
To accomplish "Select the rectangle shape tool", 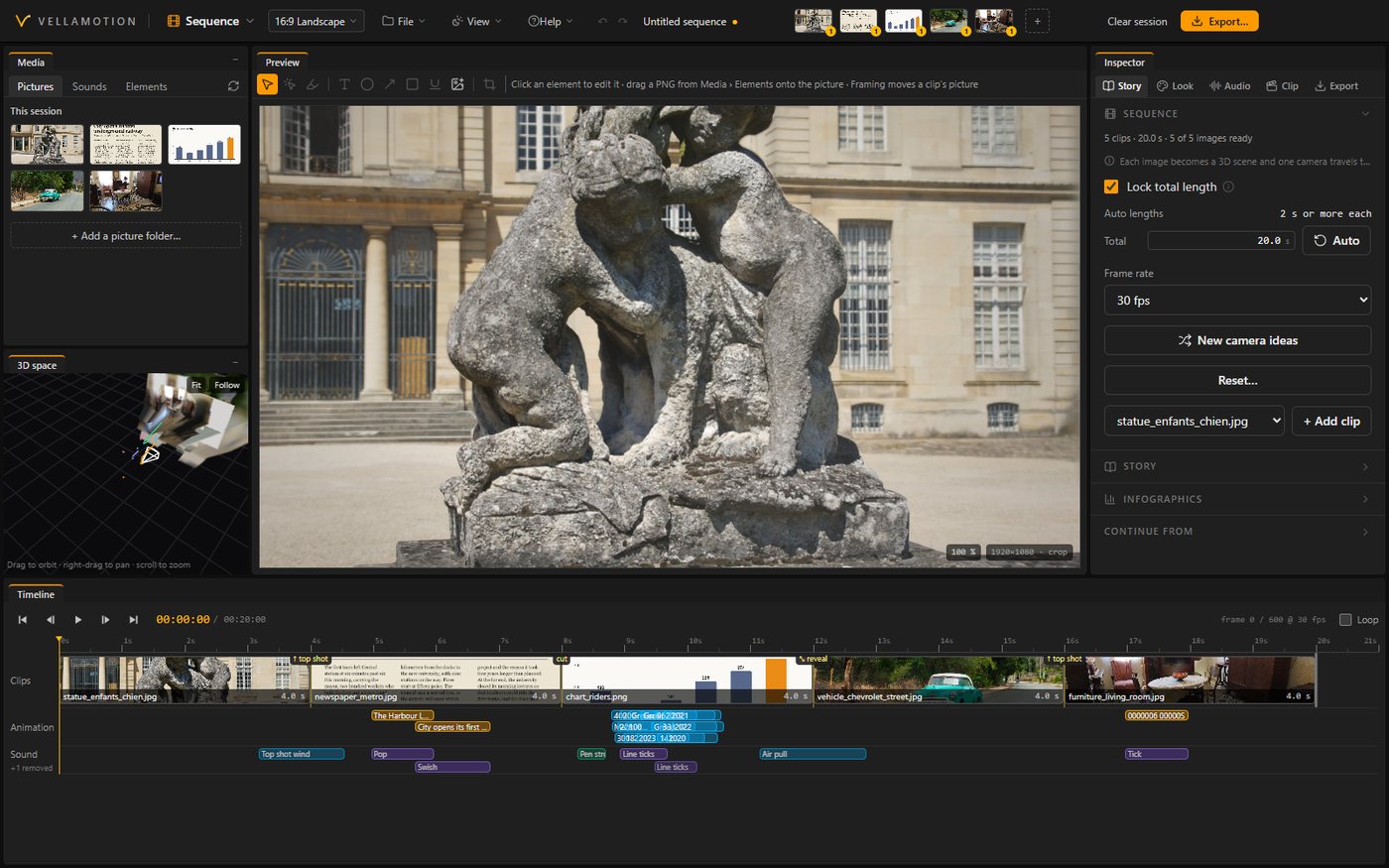I will click(x=413, y=84).
